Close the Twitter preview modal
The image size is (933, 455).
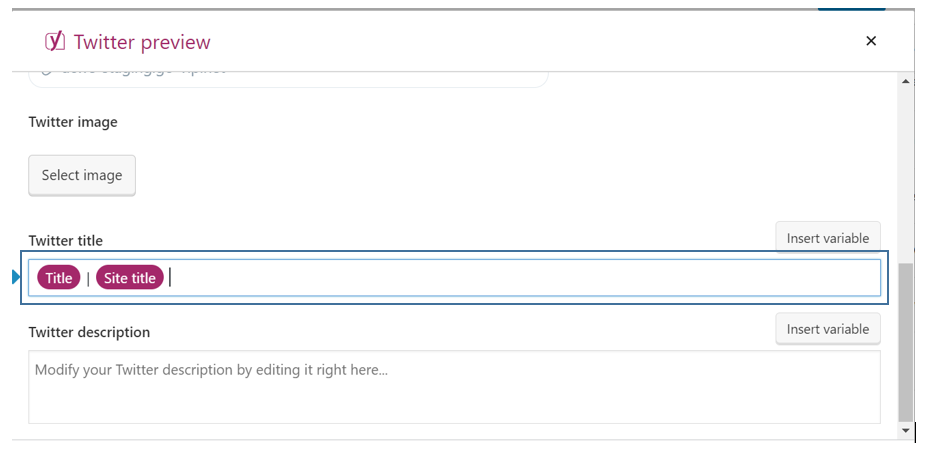871,41
